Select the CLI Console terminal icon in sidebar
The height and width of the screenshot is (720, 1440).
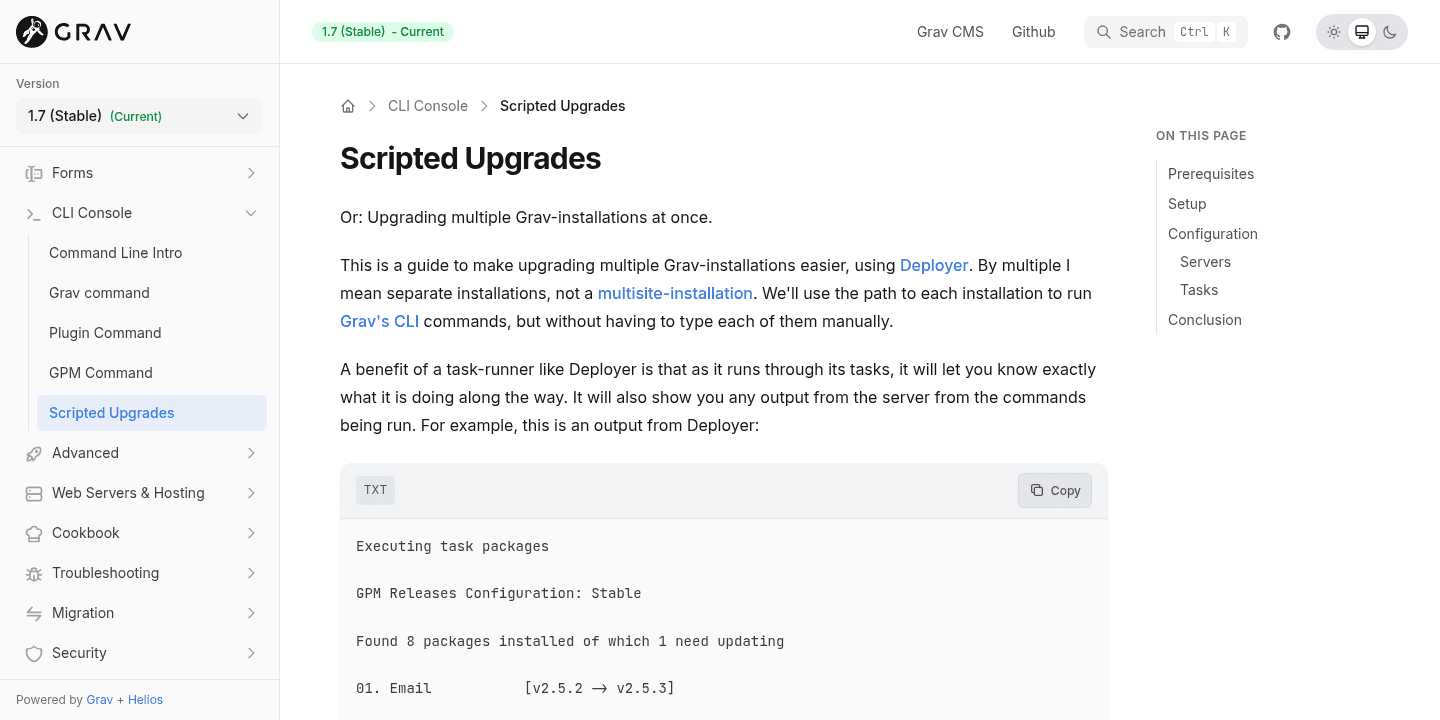pos(33,212)
